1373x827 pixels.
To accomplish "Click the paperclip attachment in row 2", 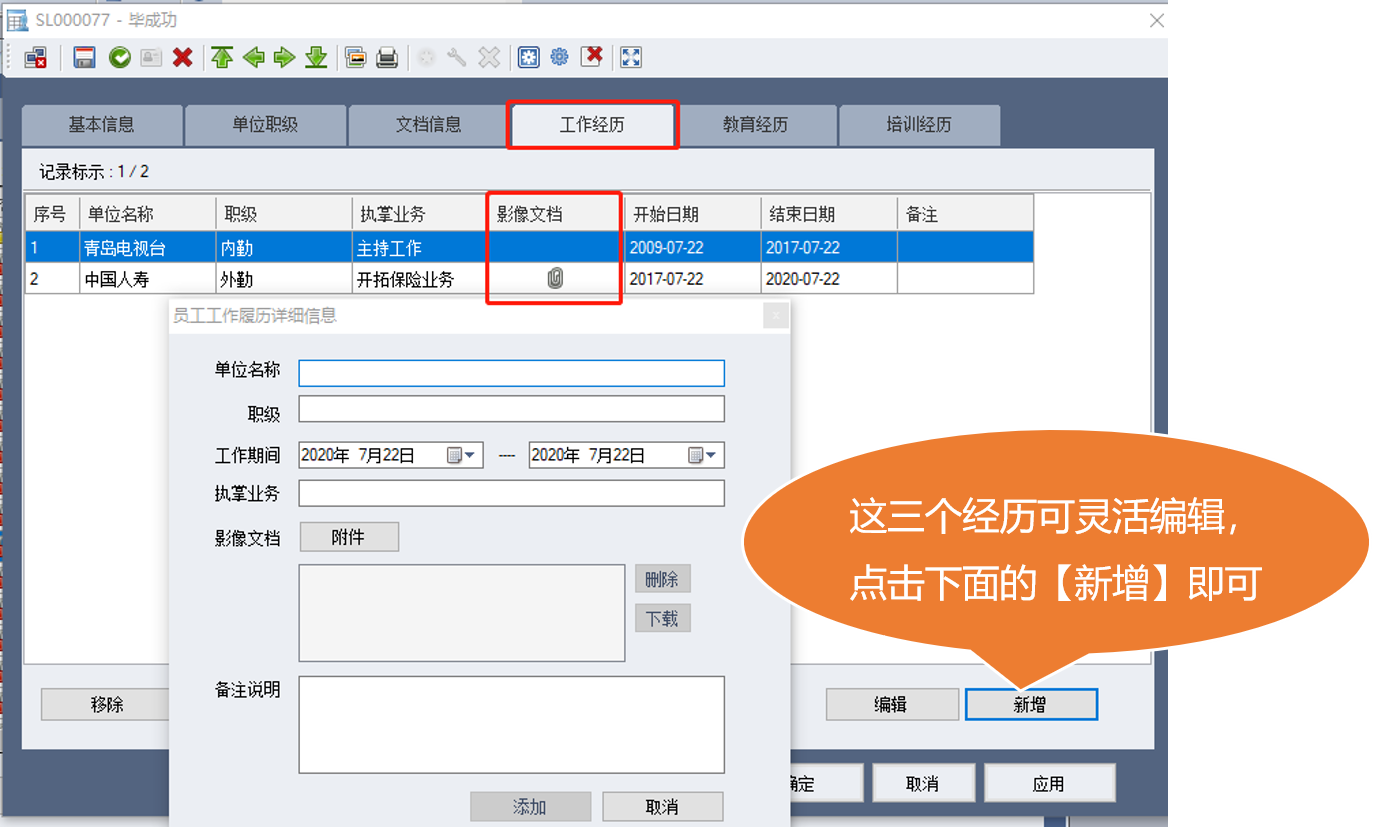I will click(555, 279).
